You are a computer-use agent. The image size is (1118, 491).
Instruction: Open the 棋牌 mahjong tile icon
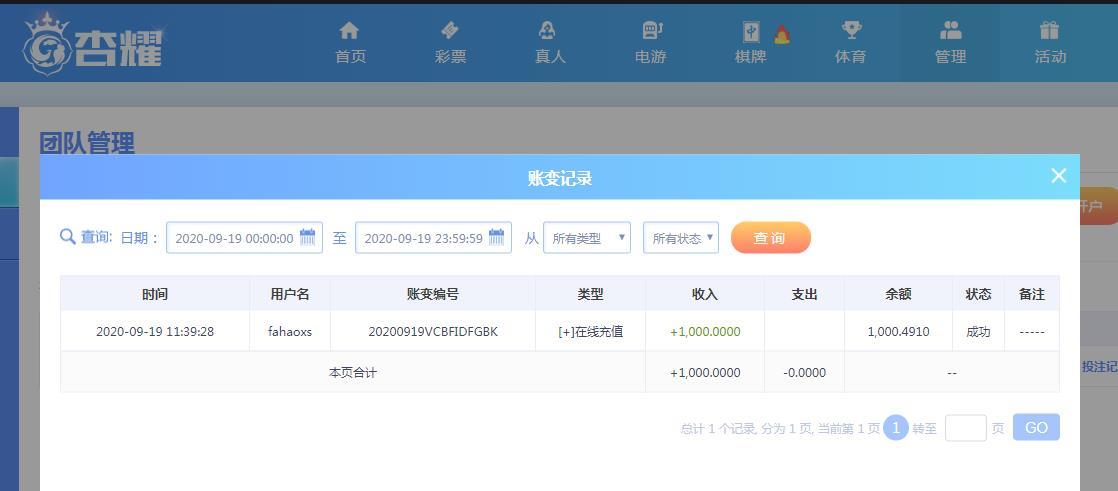[751, 31]
